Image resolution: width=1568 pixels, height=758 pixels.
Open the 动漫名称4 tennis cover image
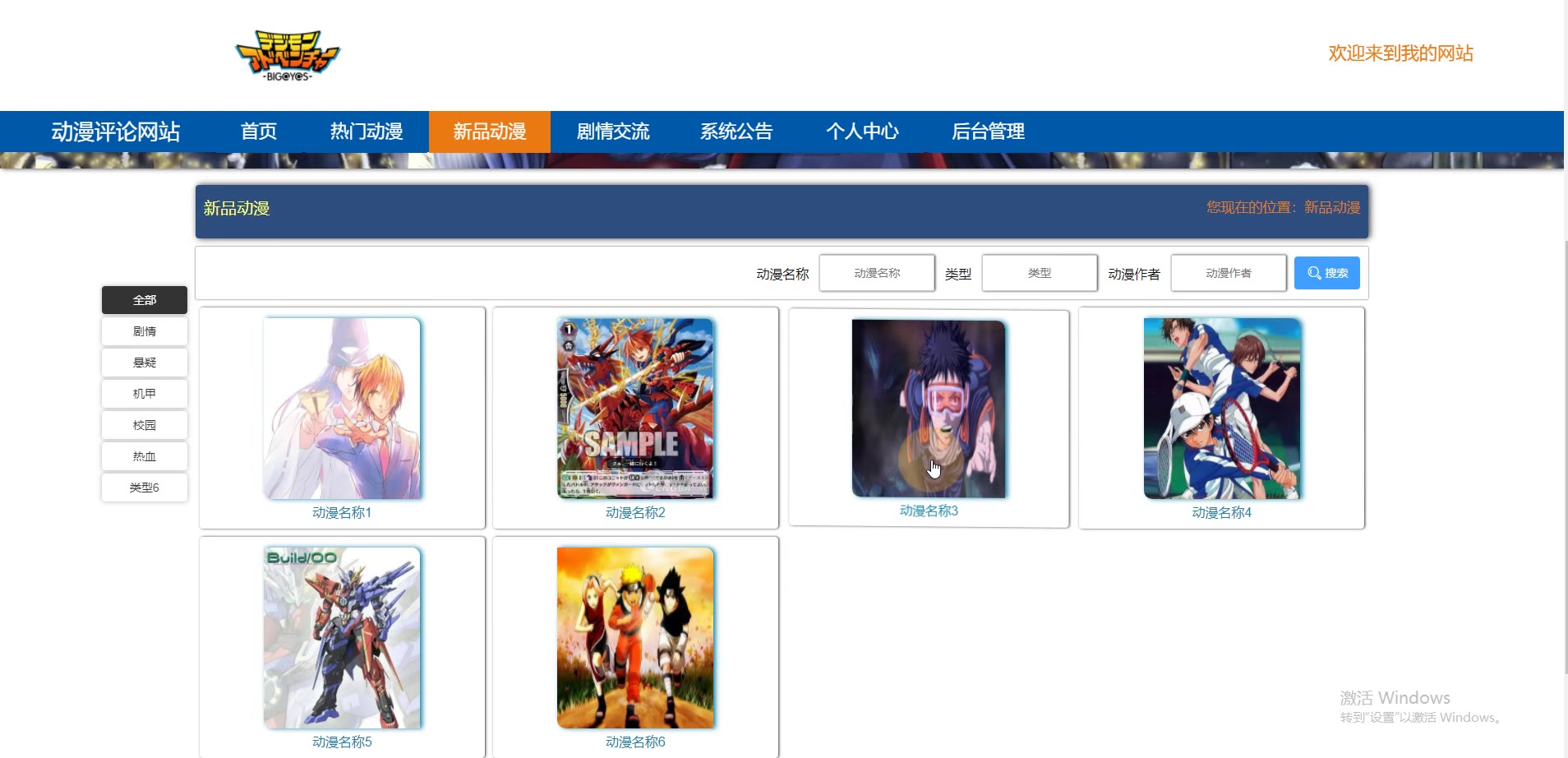click(x=1222, y=409)
